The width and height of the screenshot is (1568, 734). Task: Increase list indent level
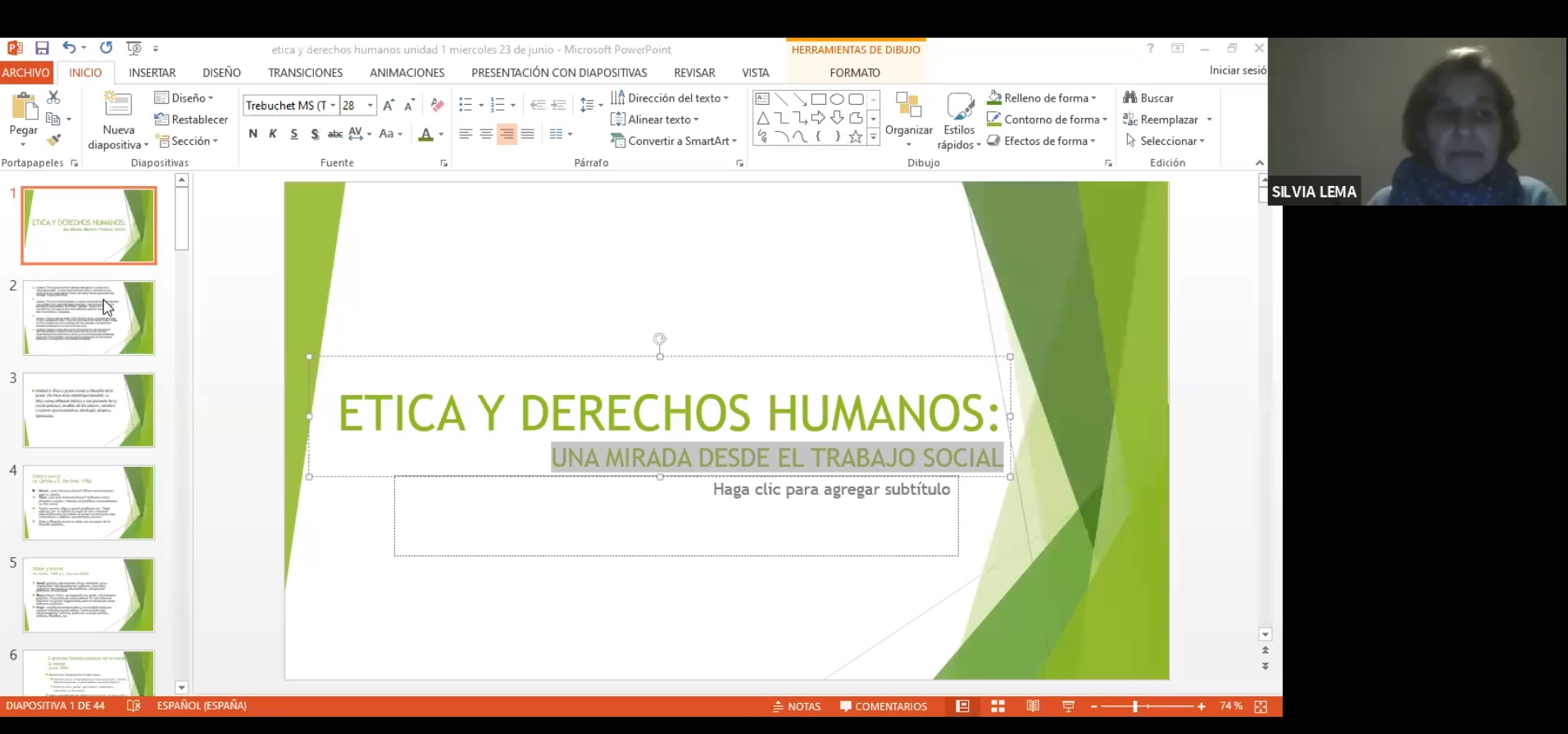point(558,105)
